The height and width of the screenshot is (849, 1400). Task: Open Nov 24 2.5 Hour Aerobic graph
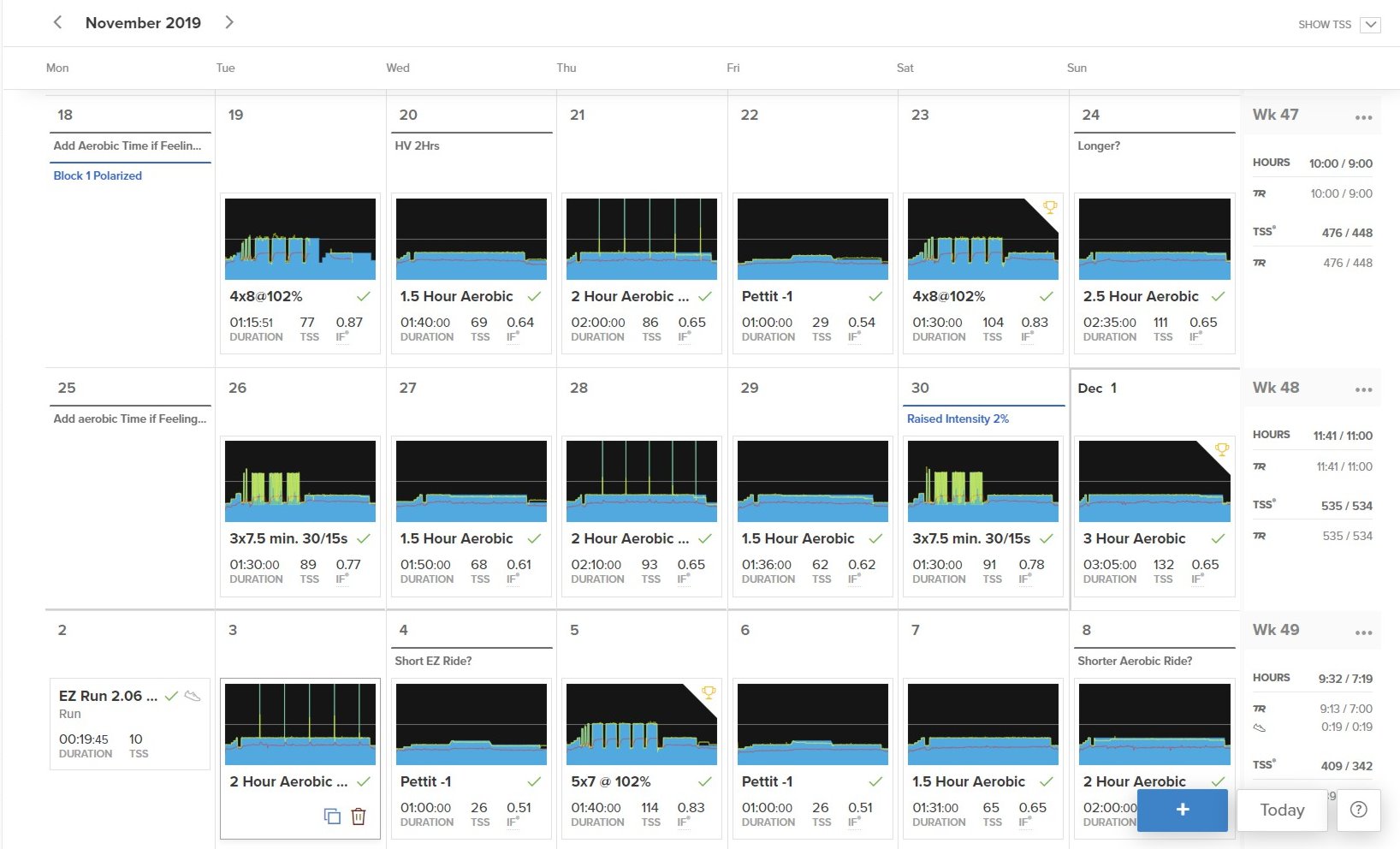[1154, 239]
